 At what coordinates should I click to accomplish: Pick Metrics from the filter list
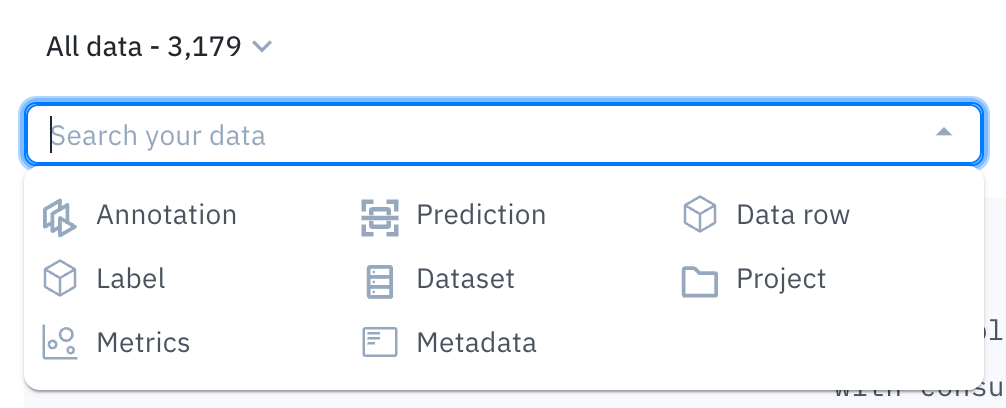pos(143,343)
